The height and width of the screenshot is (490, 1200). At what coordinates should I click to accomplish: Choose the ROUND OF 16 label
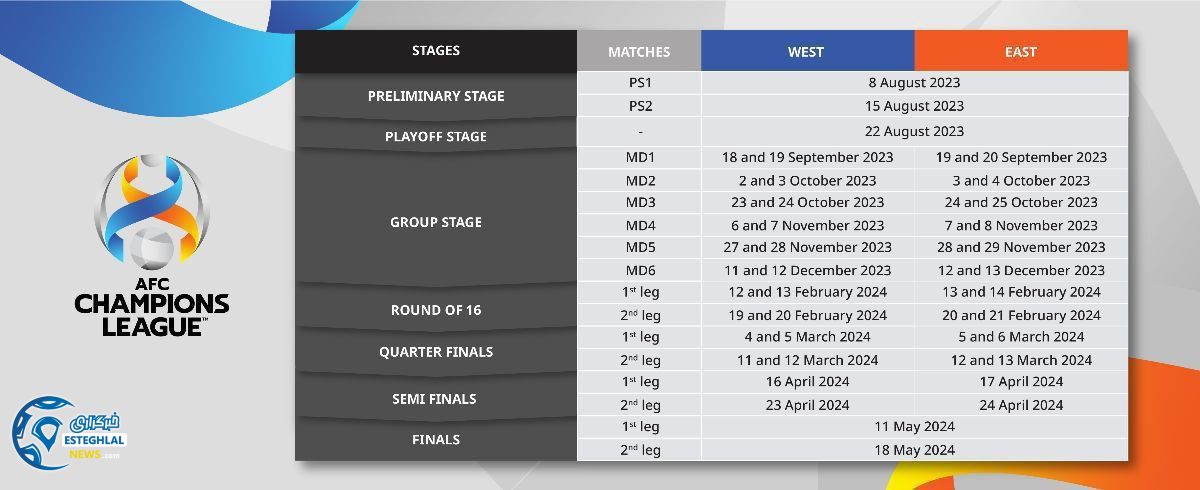436,310
